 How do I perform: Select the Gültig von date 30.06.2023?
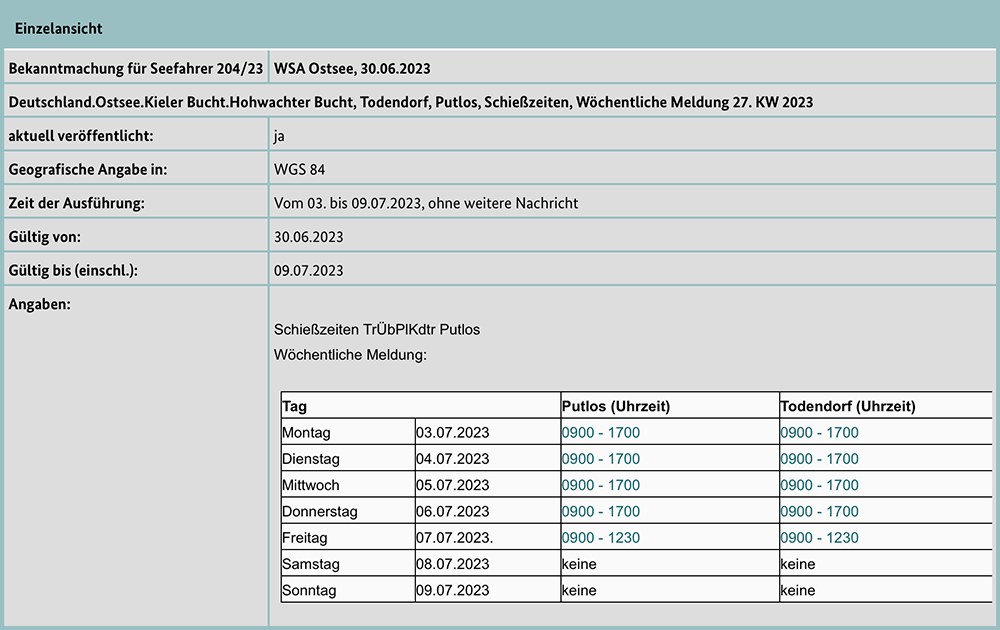(308, 237)
